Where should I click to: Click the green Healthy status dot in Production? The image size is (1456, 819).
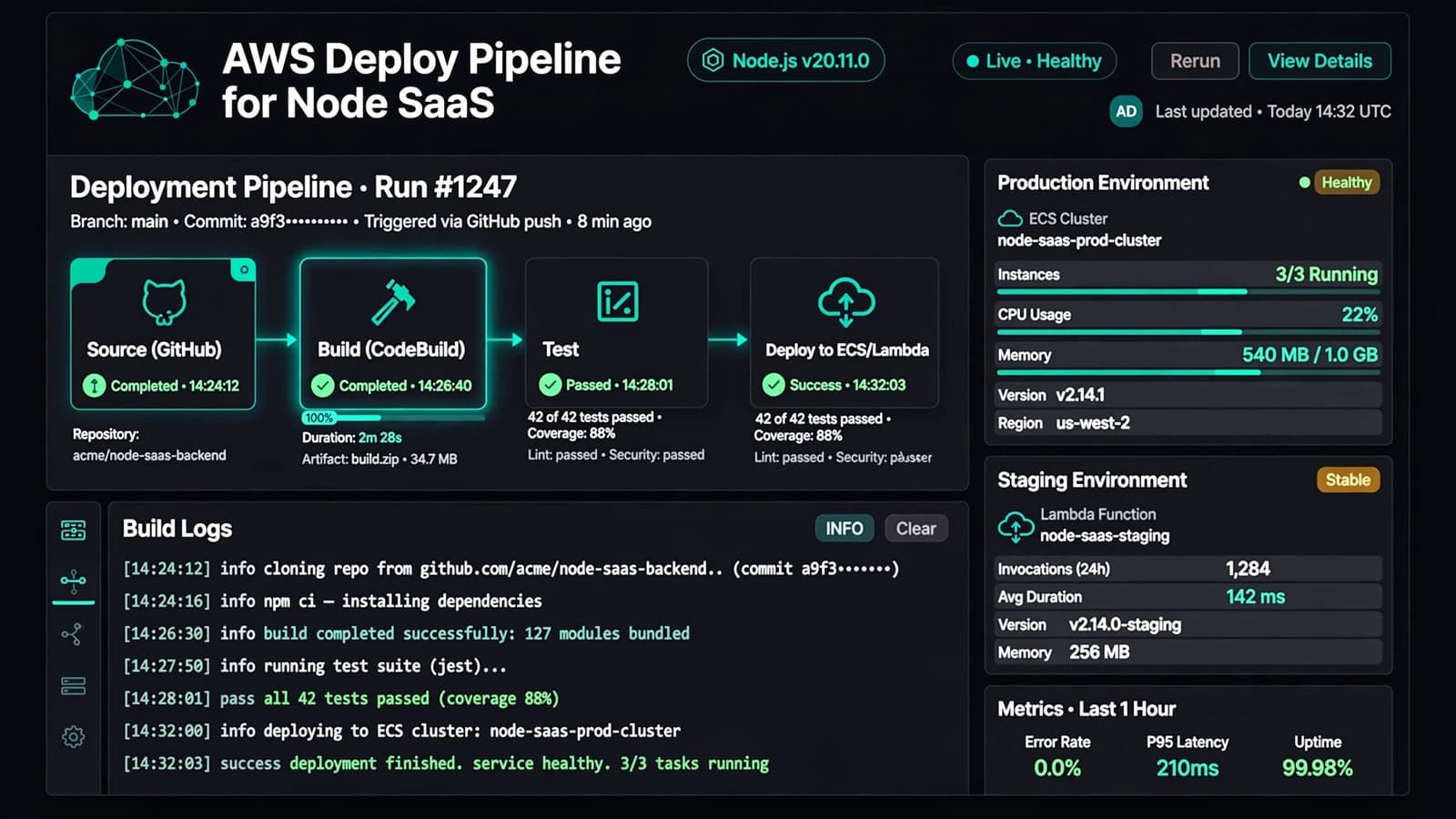[x=1304, y=182]
